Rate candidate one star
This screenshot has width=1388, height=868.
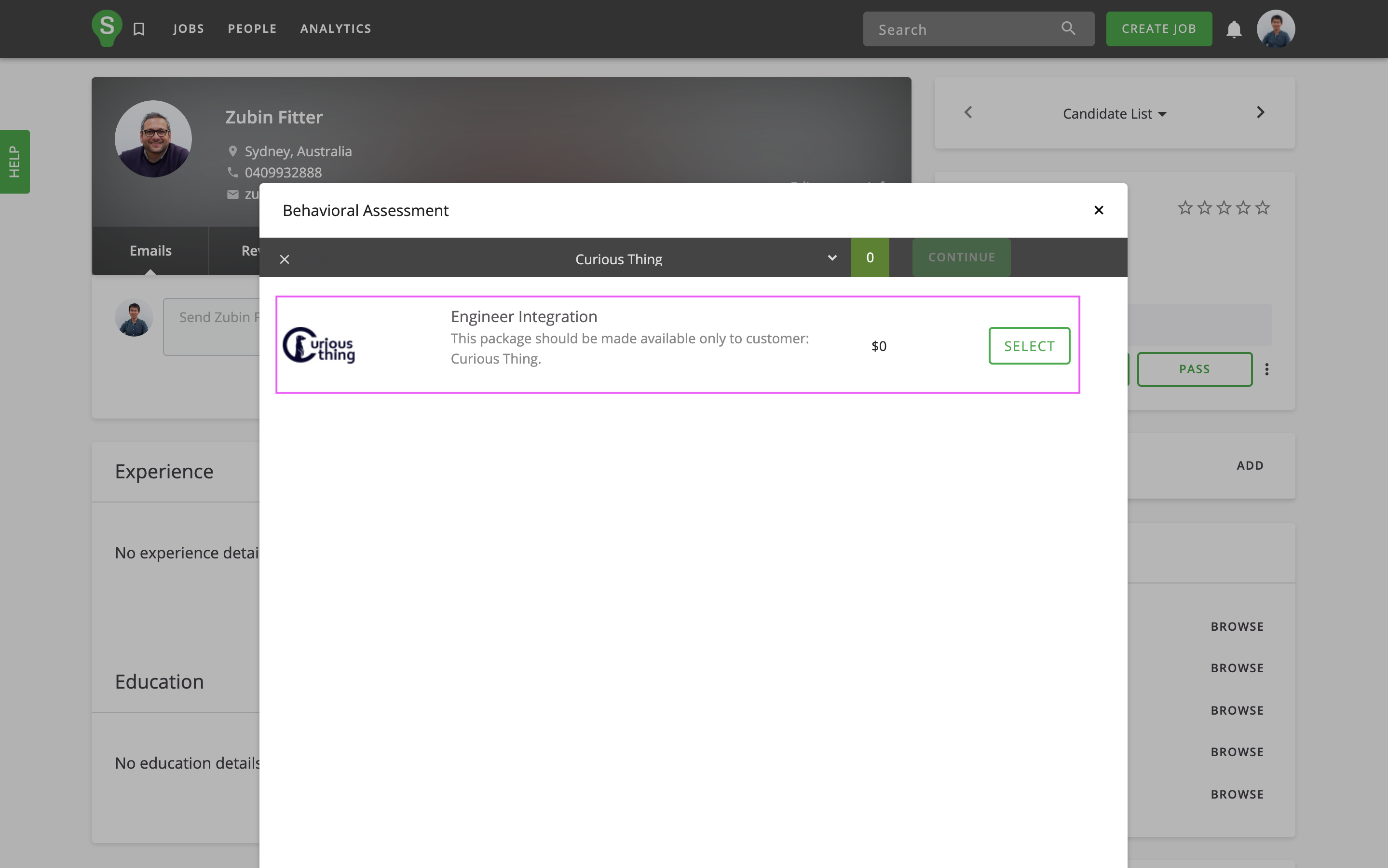click(x=1185, y=207)
